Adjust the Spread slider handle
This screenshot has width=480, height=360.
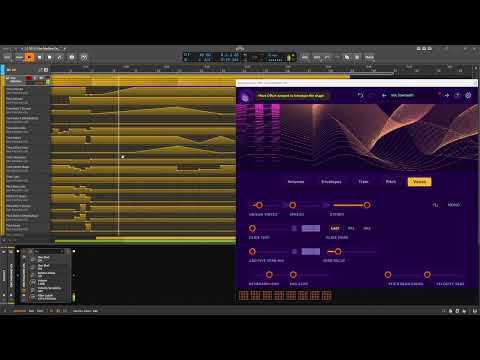(x=293, y=205)
